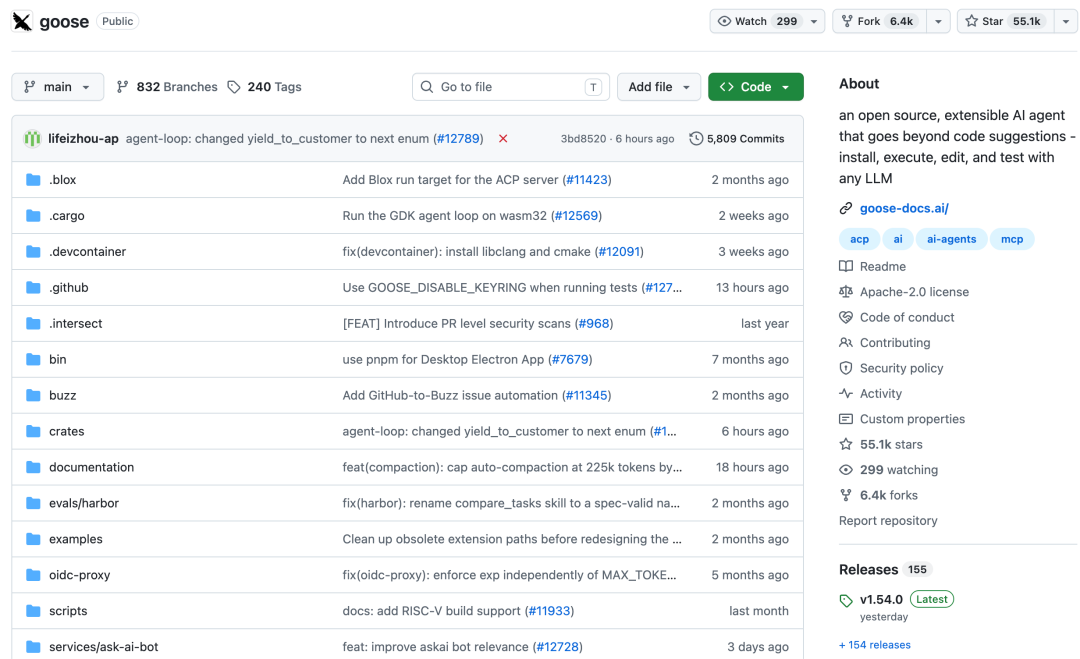
Task: Click the folder icon for scripts
Action: (33, 611)
